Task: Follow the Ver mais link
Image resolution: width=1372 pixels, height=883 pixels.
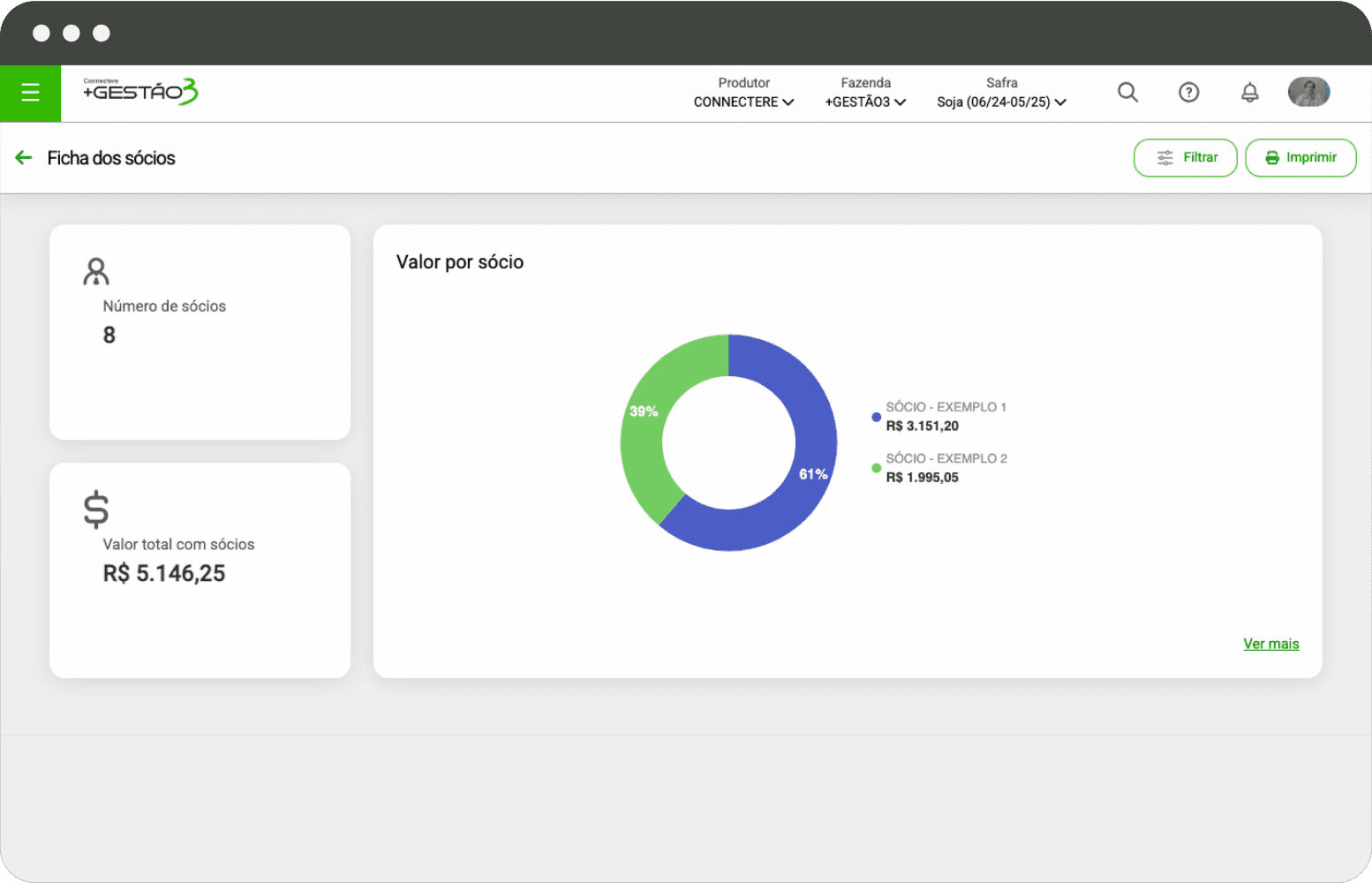Action: [1270, 644]
